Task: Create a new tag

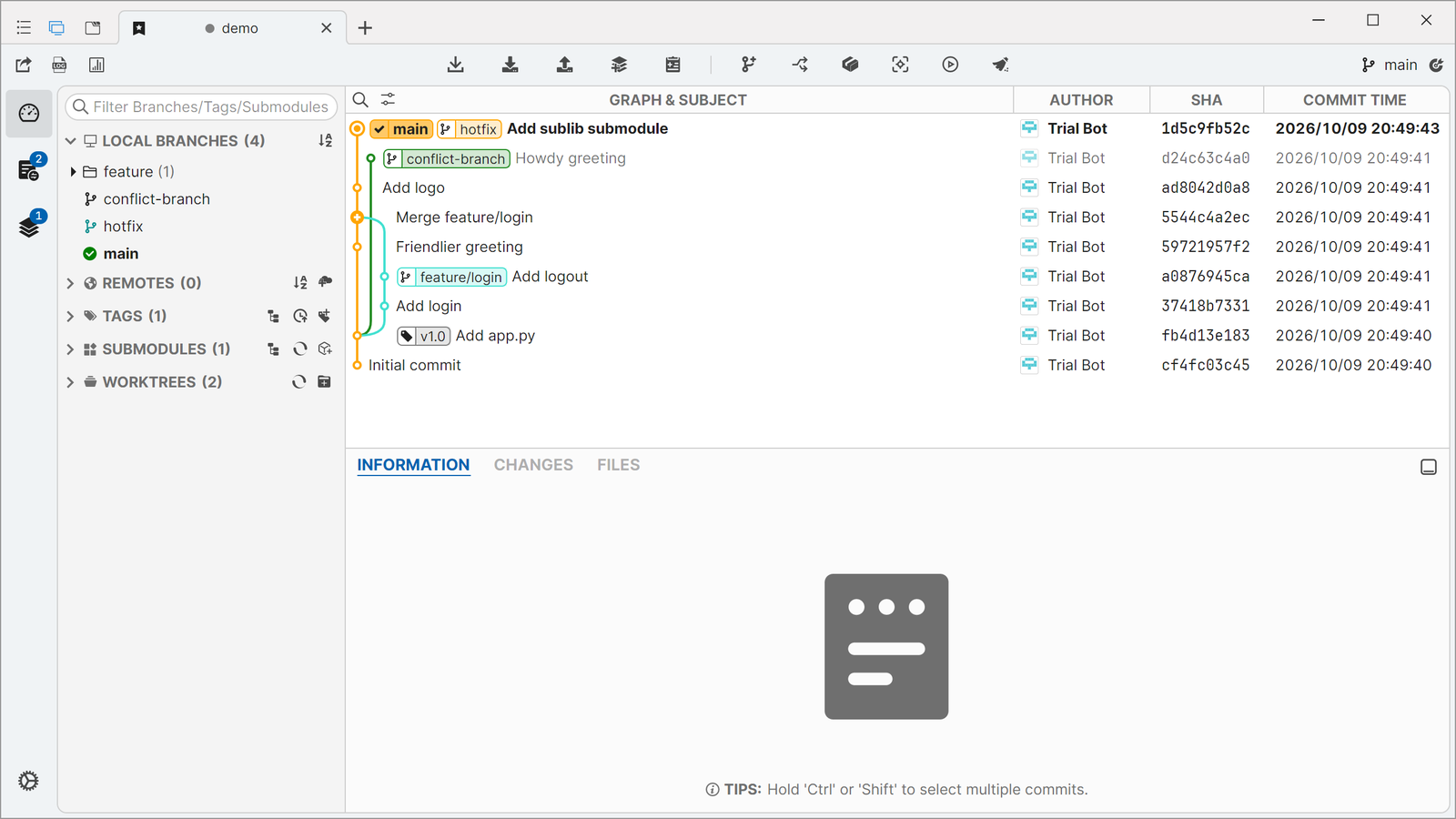Action: [325, 316]
